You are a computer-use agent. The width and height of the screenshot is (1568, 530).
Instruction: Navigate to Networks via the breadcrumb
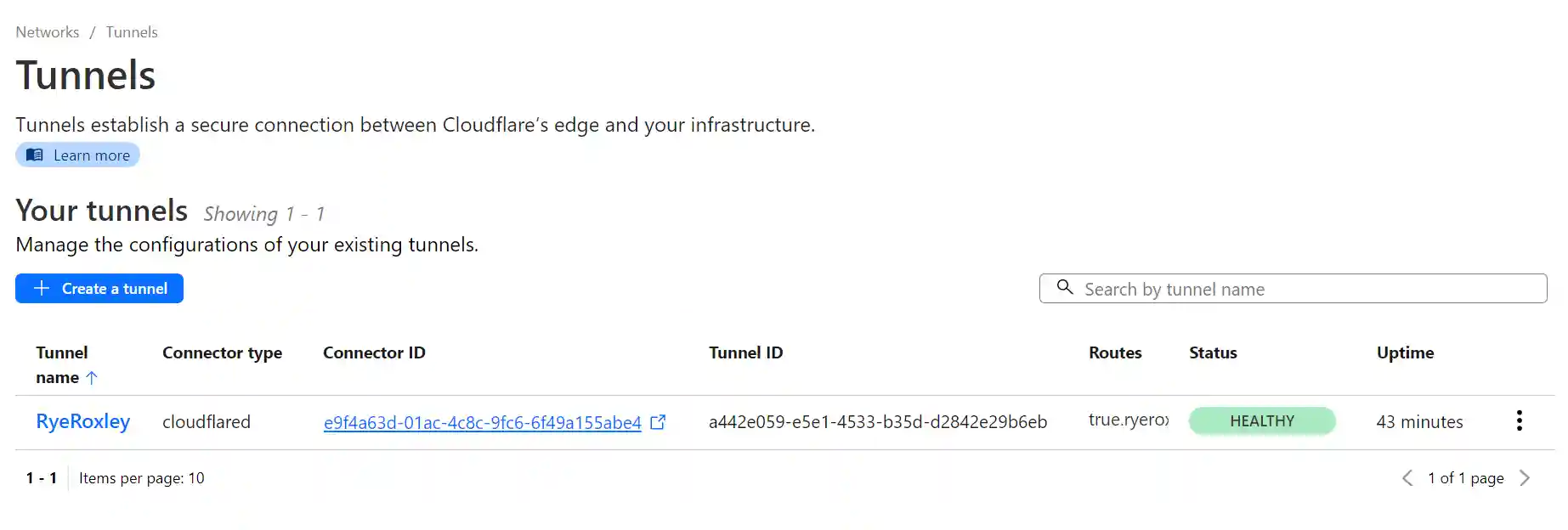[x=47, y=31]
